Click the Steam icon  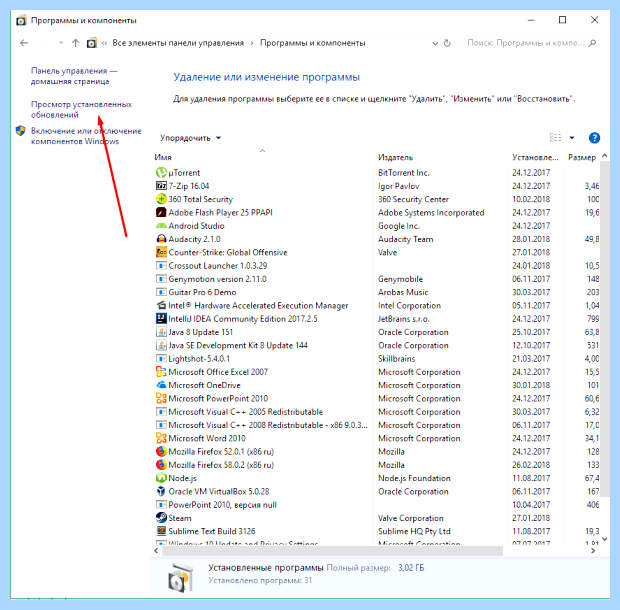click(x=161, y=518)
